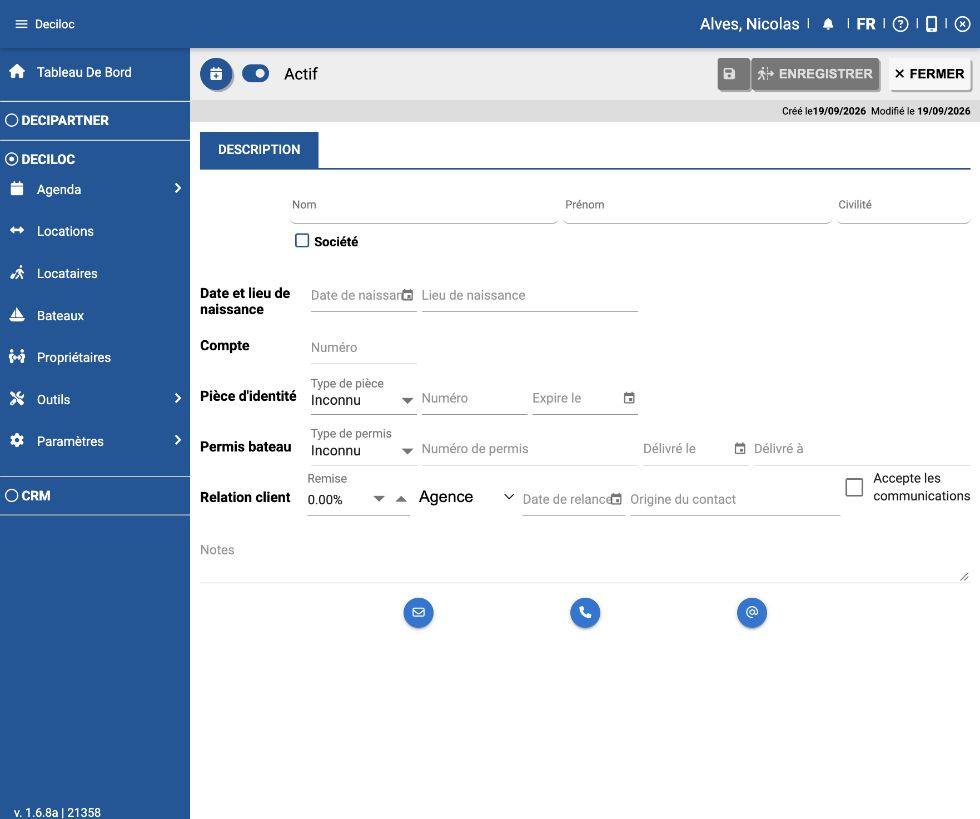
Task: Open calendar picker for Date de naissance
Action: [x=408, y=295]
